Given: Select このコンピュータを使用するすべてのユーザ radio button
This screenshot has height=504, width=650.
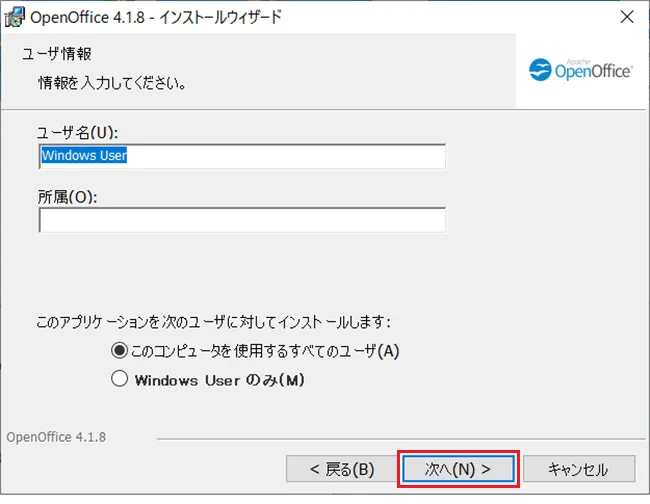Looking at the screenshot, I should pyautogui.click(x=119, y=351).
